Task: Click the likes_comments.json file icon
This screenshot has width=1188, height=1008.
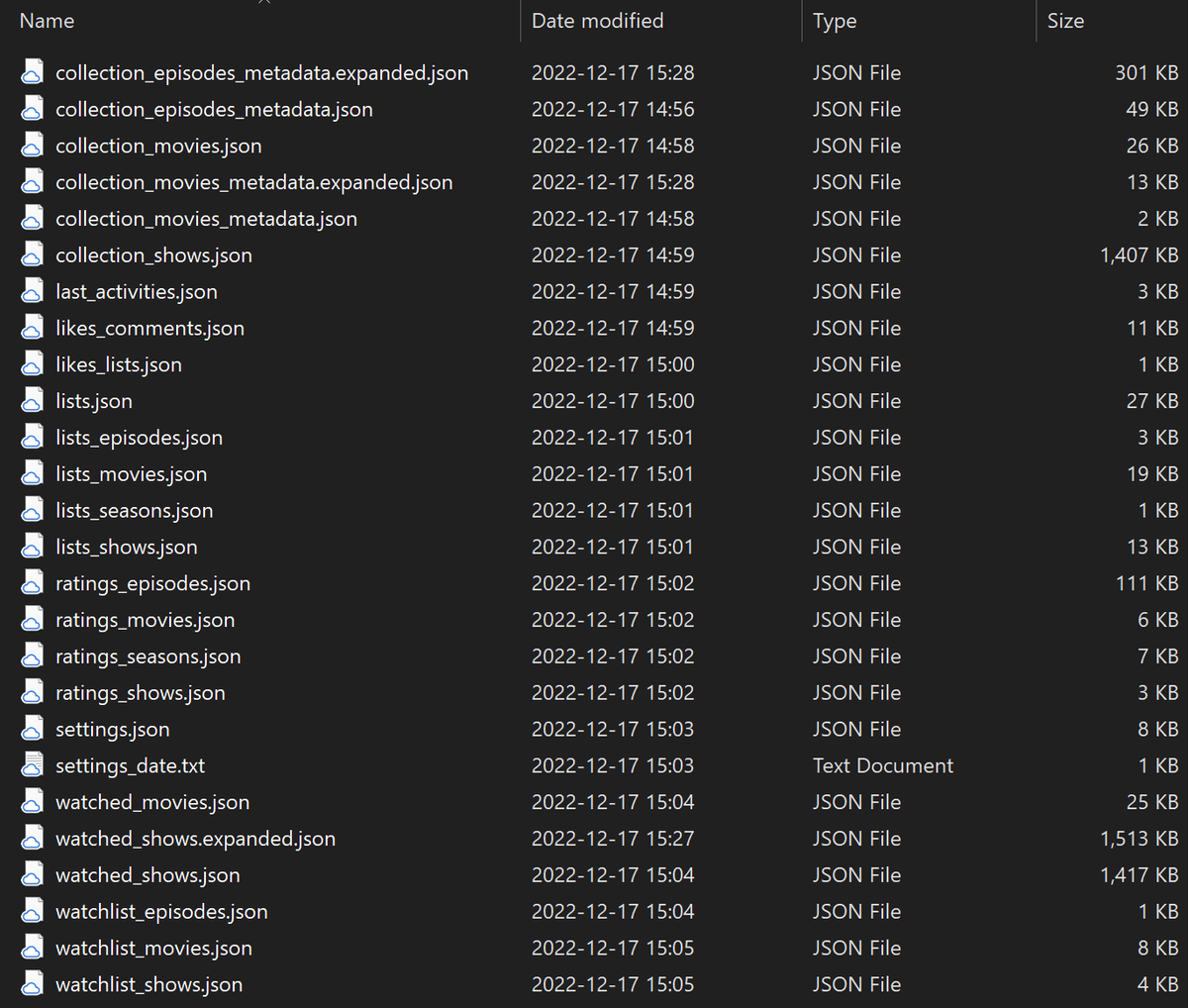Action: click(x=33, y=328)
